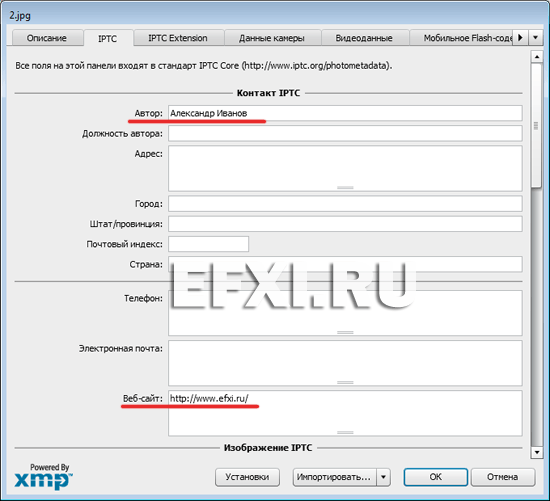
Task: Click into the Город field
Action: [x=345, y=203]
